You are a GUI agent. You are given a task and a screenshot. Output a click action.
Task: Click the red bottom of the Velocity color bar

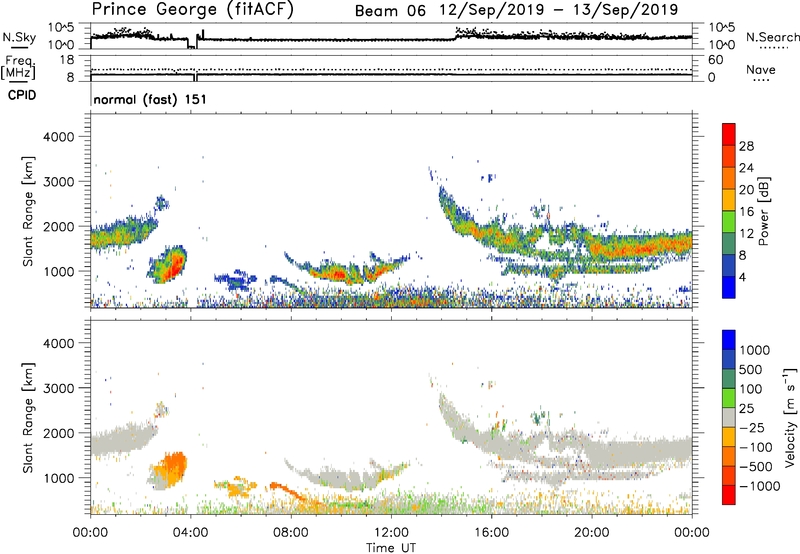(729, 495)
